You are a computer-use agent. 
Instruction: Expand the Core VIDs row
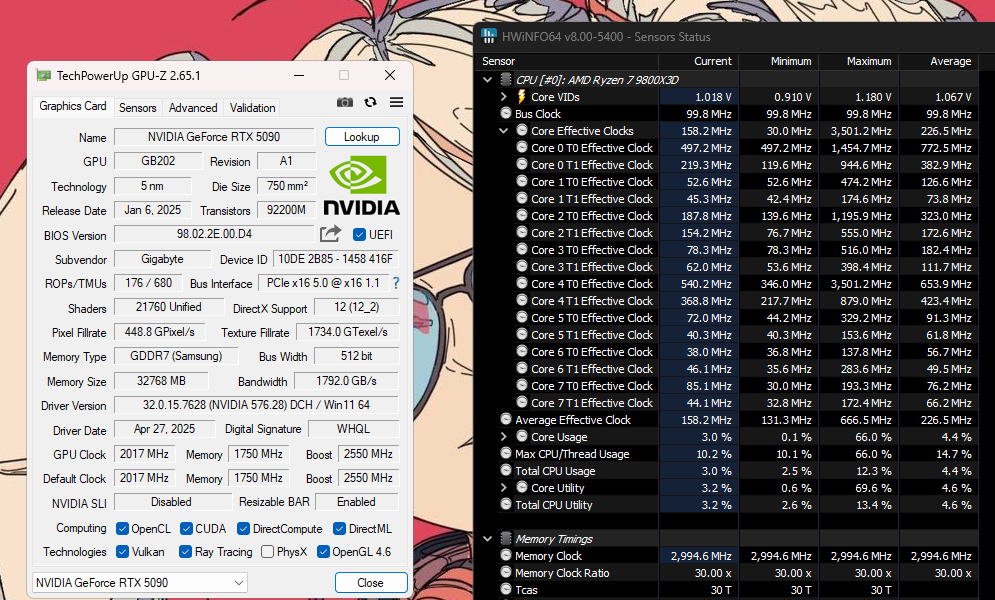coord(503,96)
